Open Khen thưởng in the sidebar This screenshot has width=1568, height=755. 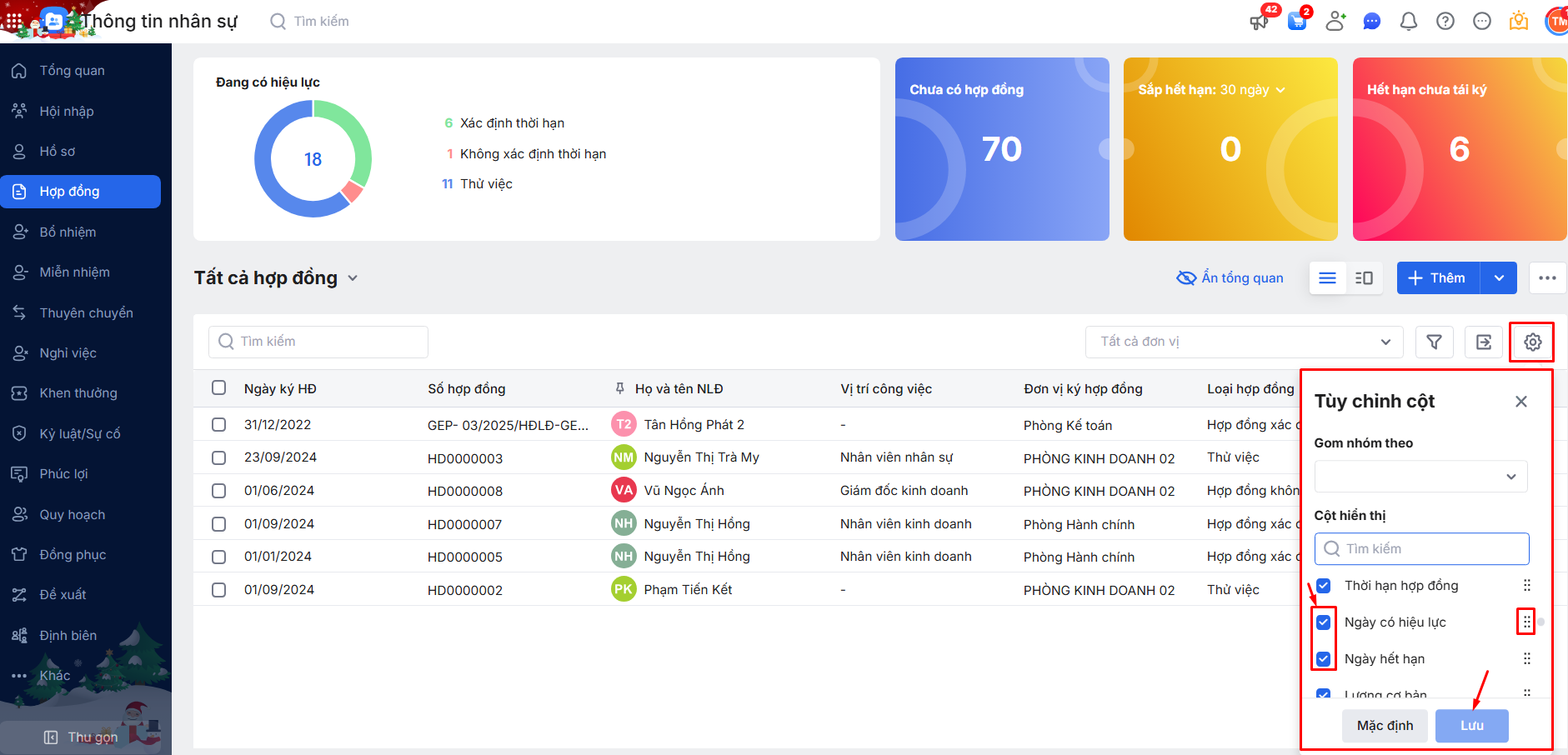[78, 392]
